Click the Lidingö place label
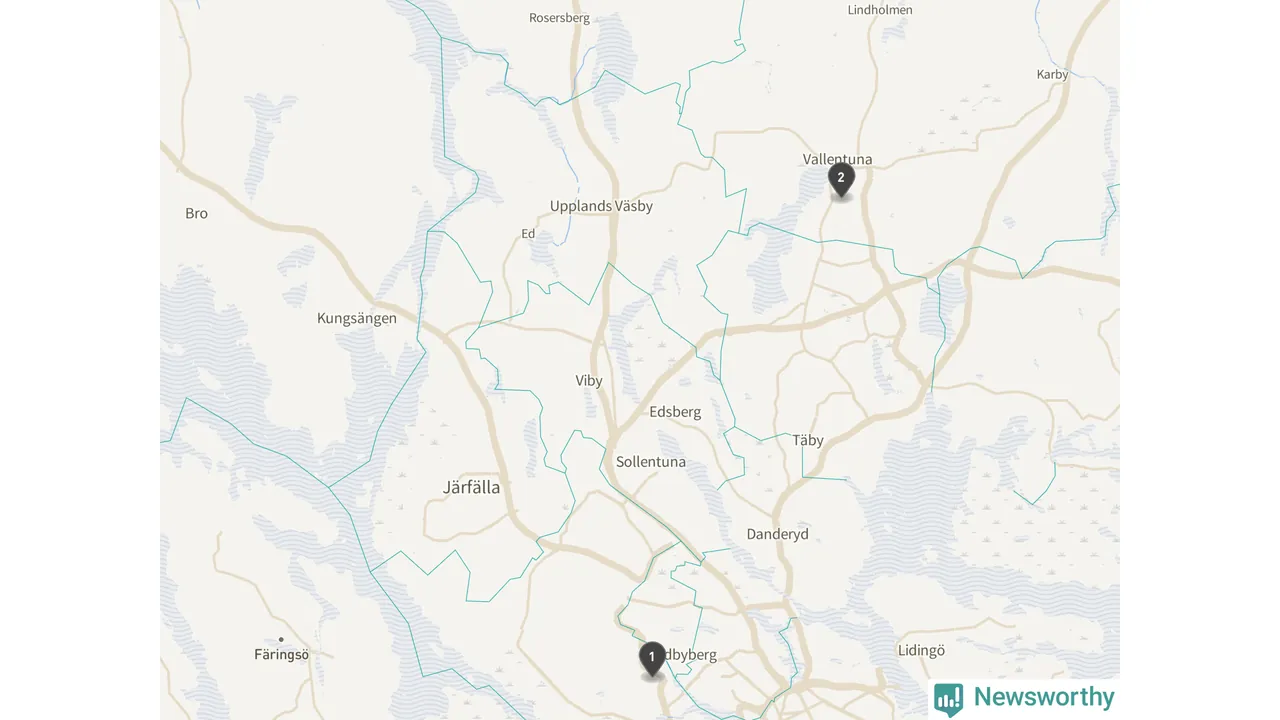Image resolution: width=1280 pixels, height=720 pixels. 921,650
